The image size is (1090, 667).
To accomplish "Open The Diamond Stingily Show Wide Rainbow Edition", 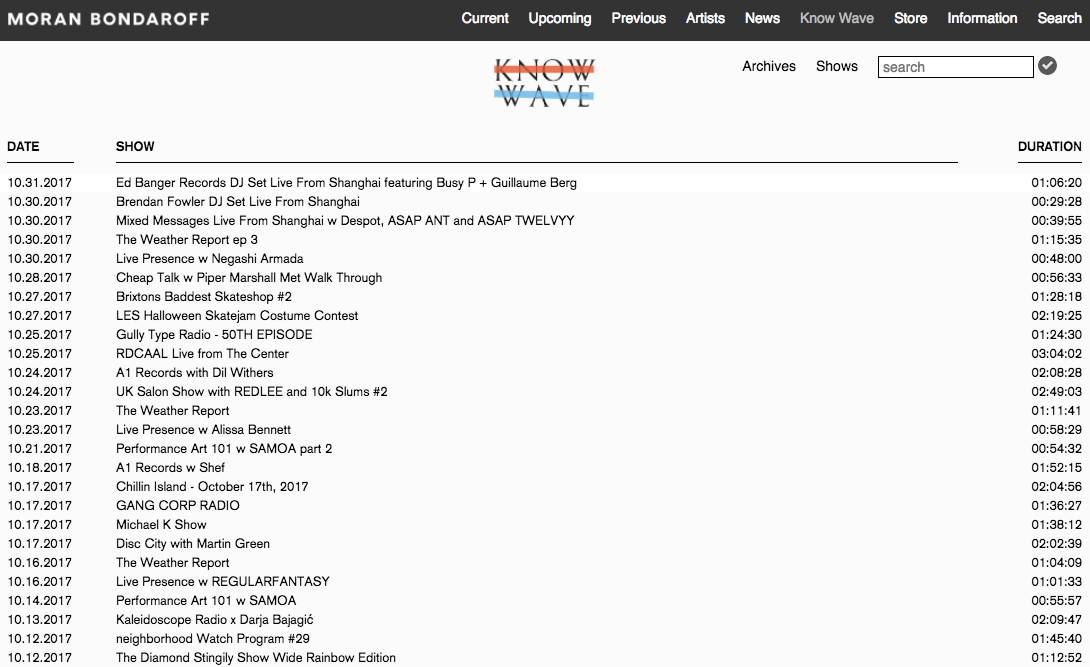I will point(256,657).
